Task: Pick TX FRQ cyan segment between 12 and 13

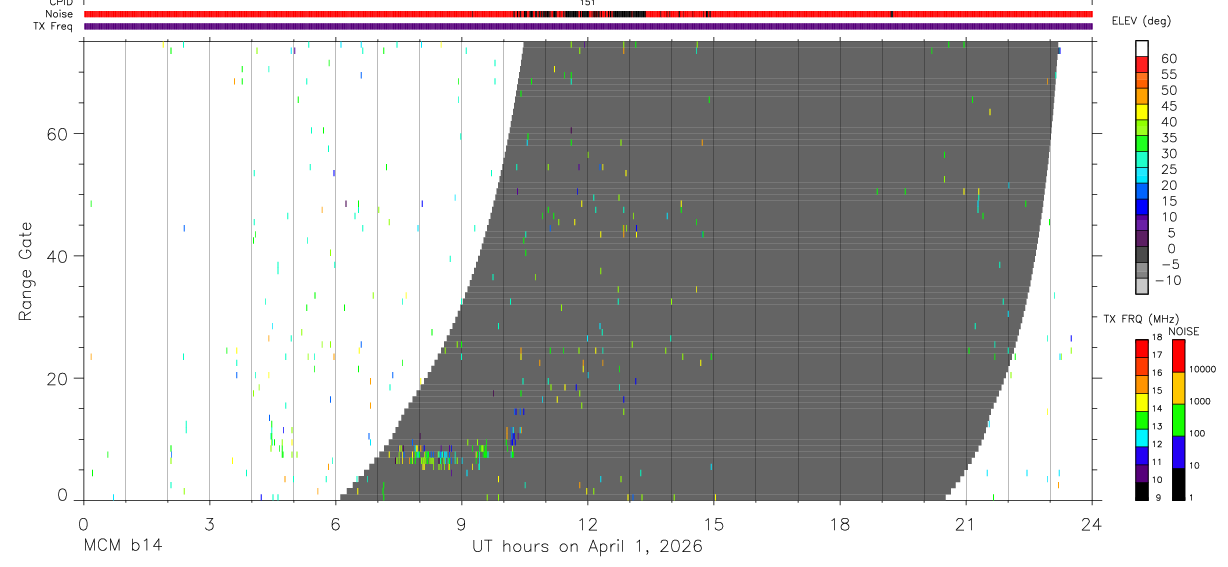Action: click(x=1142, y=438)
